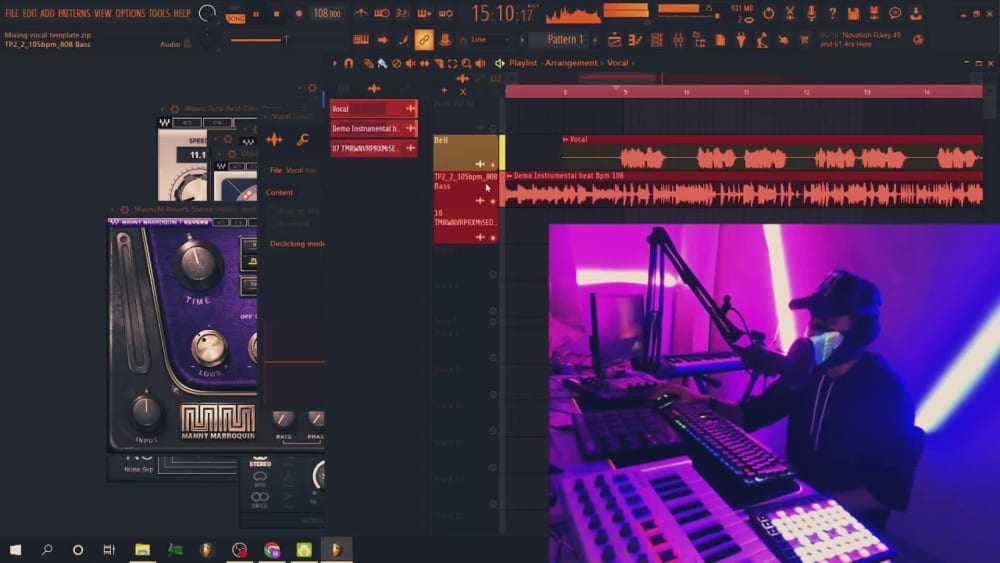Click the shopping cart store icon
1000x563 pixels.
coord(804,40)
